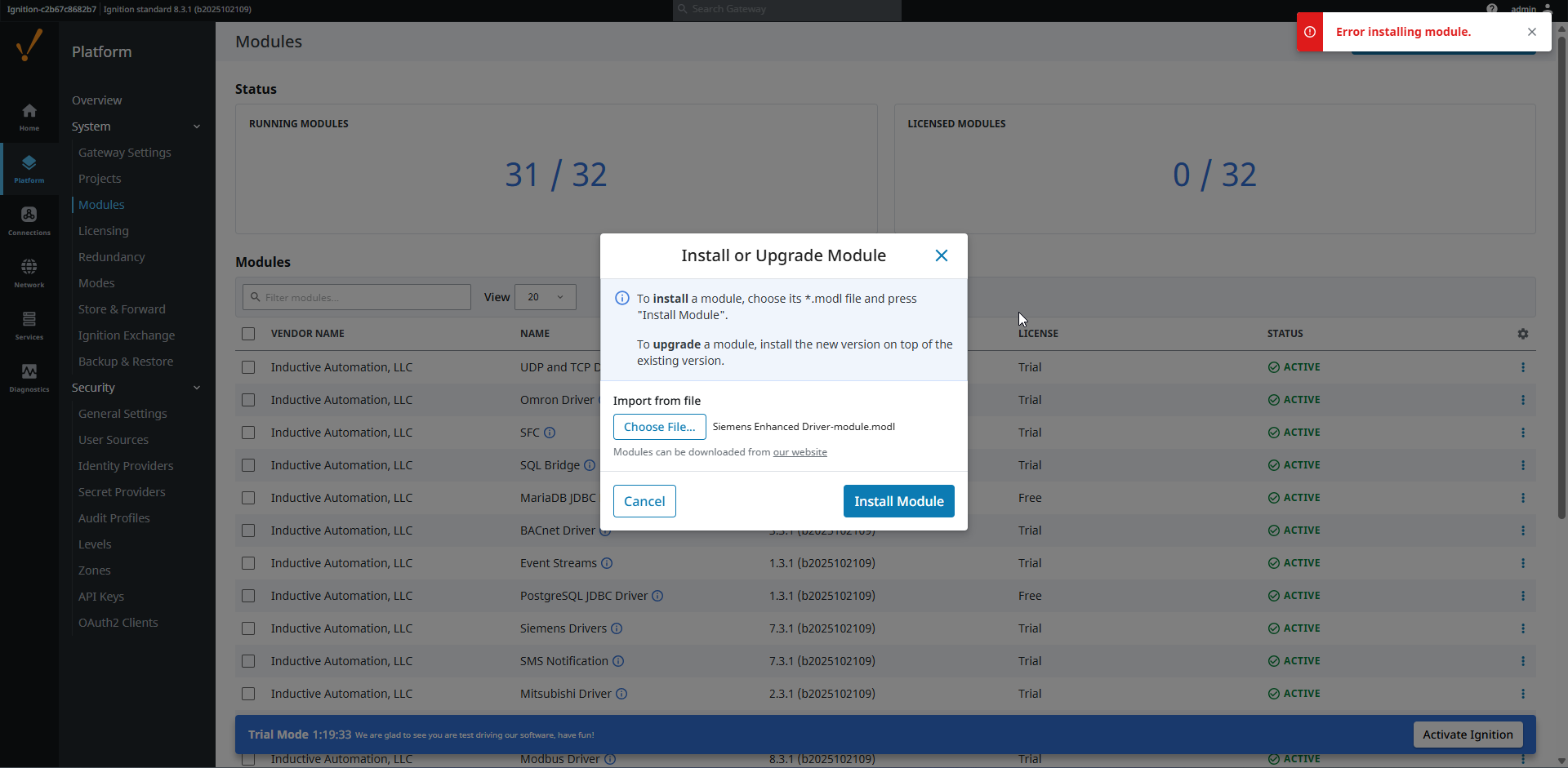Image resolution: width=1568 pixels, height=768 pixels.
Task: Go to Home in the icon rail
Action: coord(29,117)
